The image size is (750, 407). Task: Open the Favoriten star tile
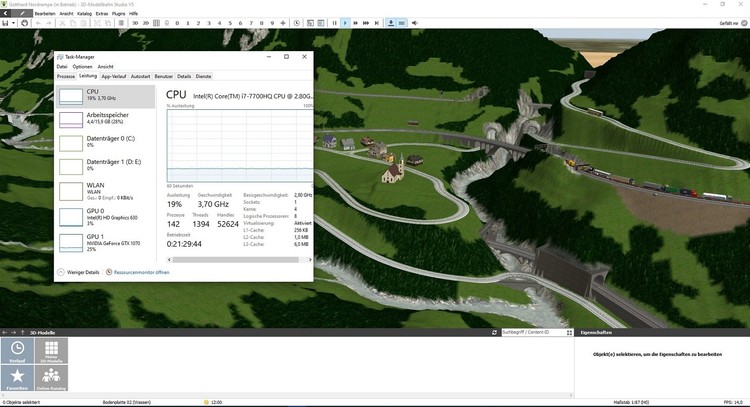[x=18, y=378]
